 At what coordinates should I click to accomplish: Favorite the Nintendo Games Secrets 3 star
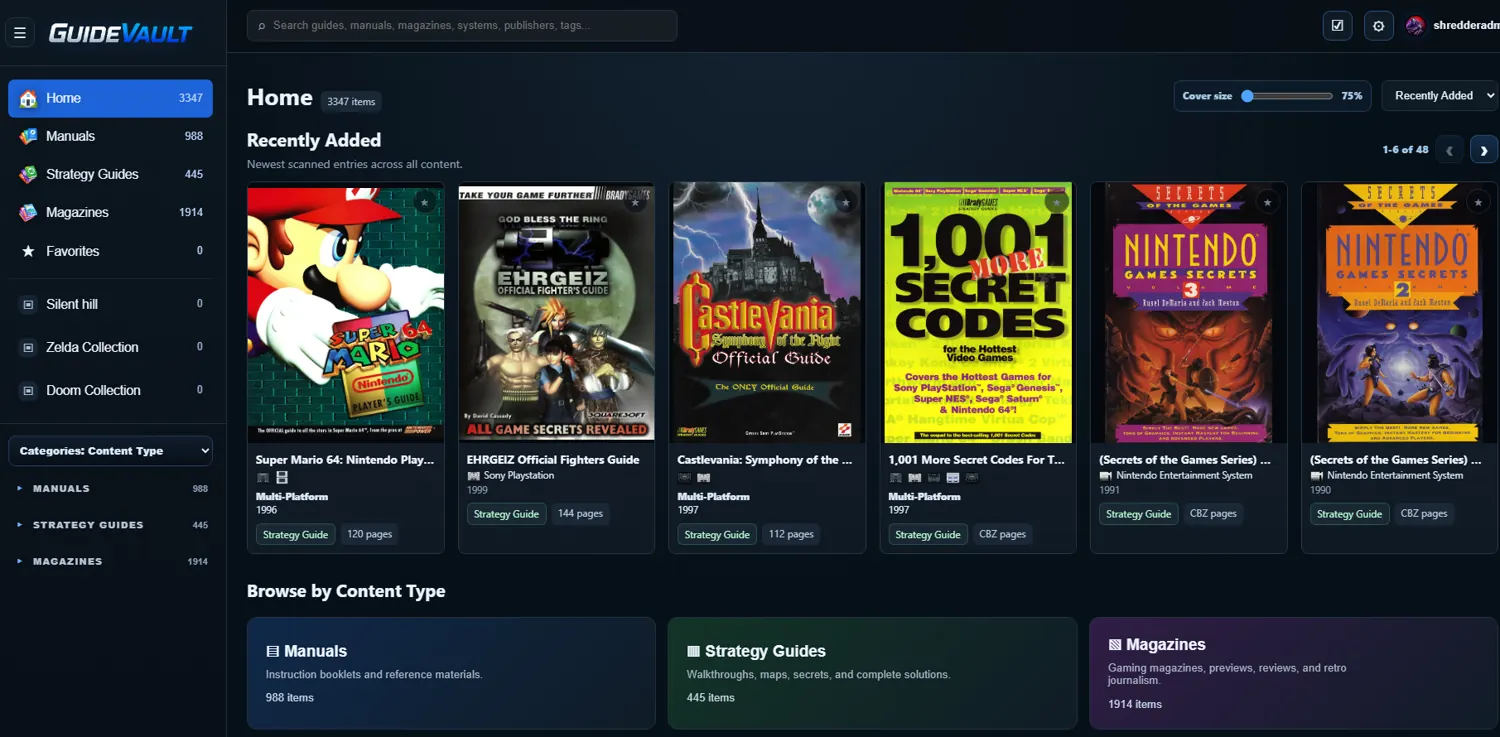click(1268, 202)
